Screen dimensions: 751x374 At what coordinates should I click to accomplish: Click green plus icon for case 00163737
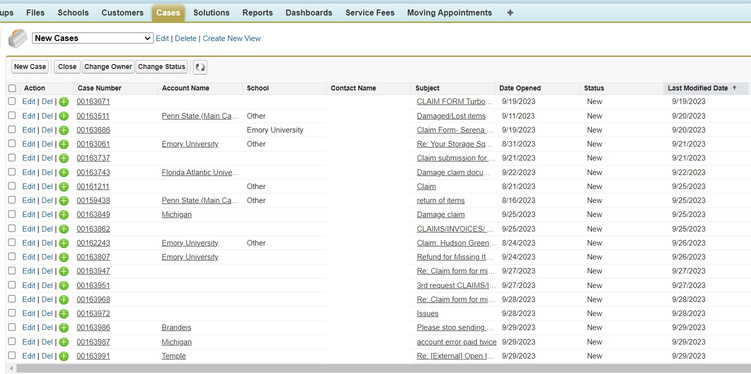[64, 159]
